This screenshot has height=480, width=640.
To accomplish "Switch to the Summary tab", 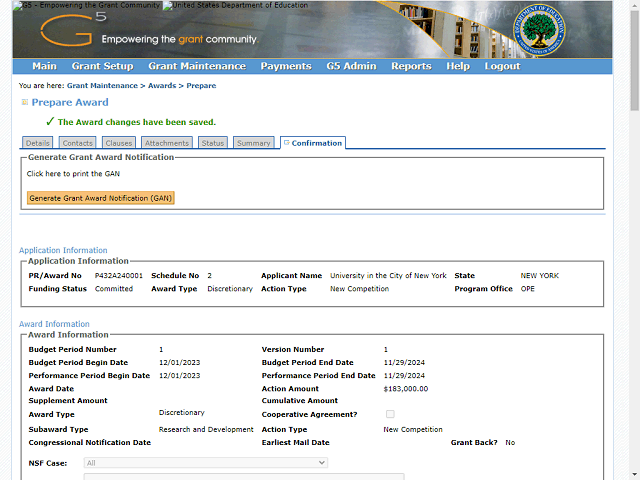I will pyautogui.click(x=253, y=143).
